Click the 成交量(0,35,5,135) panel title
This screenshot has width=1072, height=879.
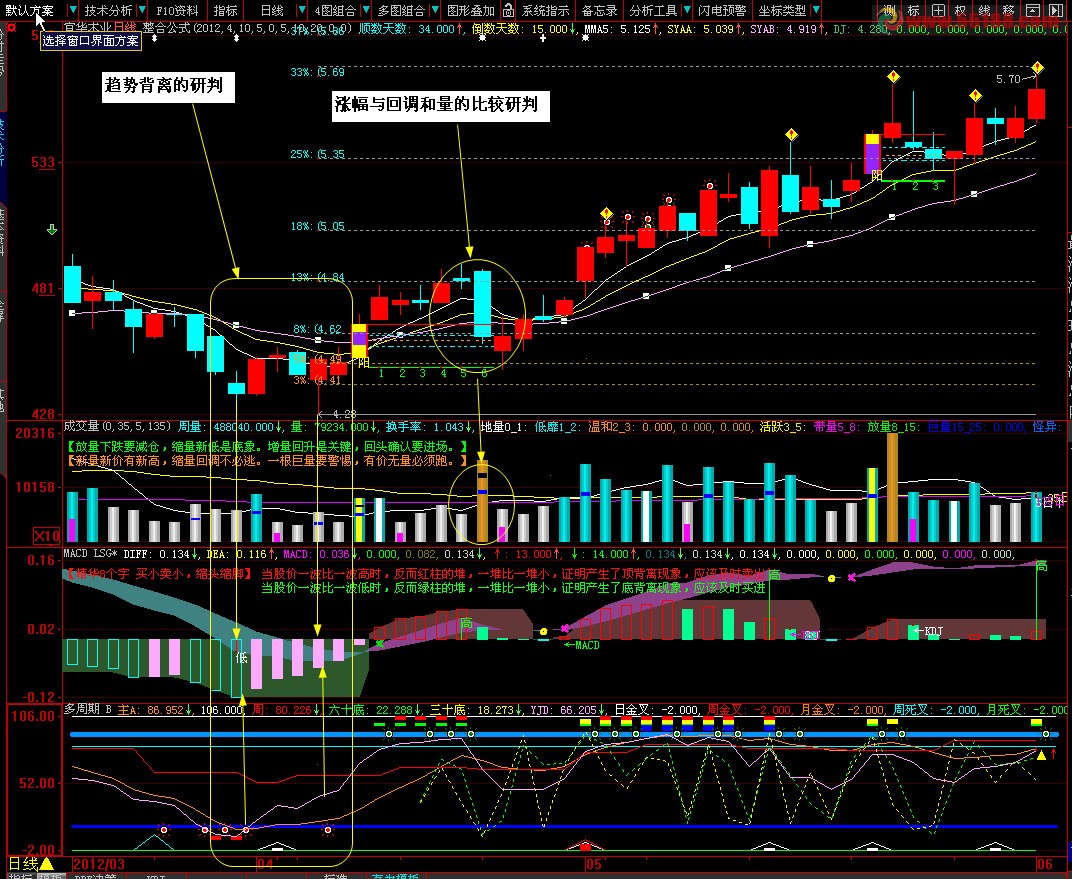pos(116,427)
